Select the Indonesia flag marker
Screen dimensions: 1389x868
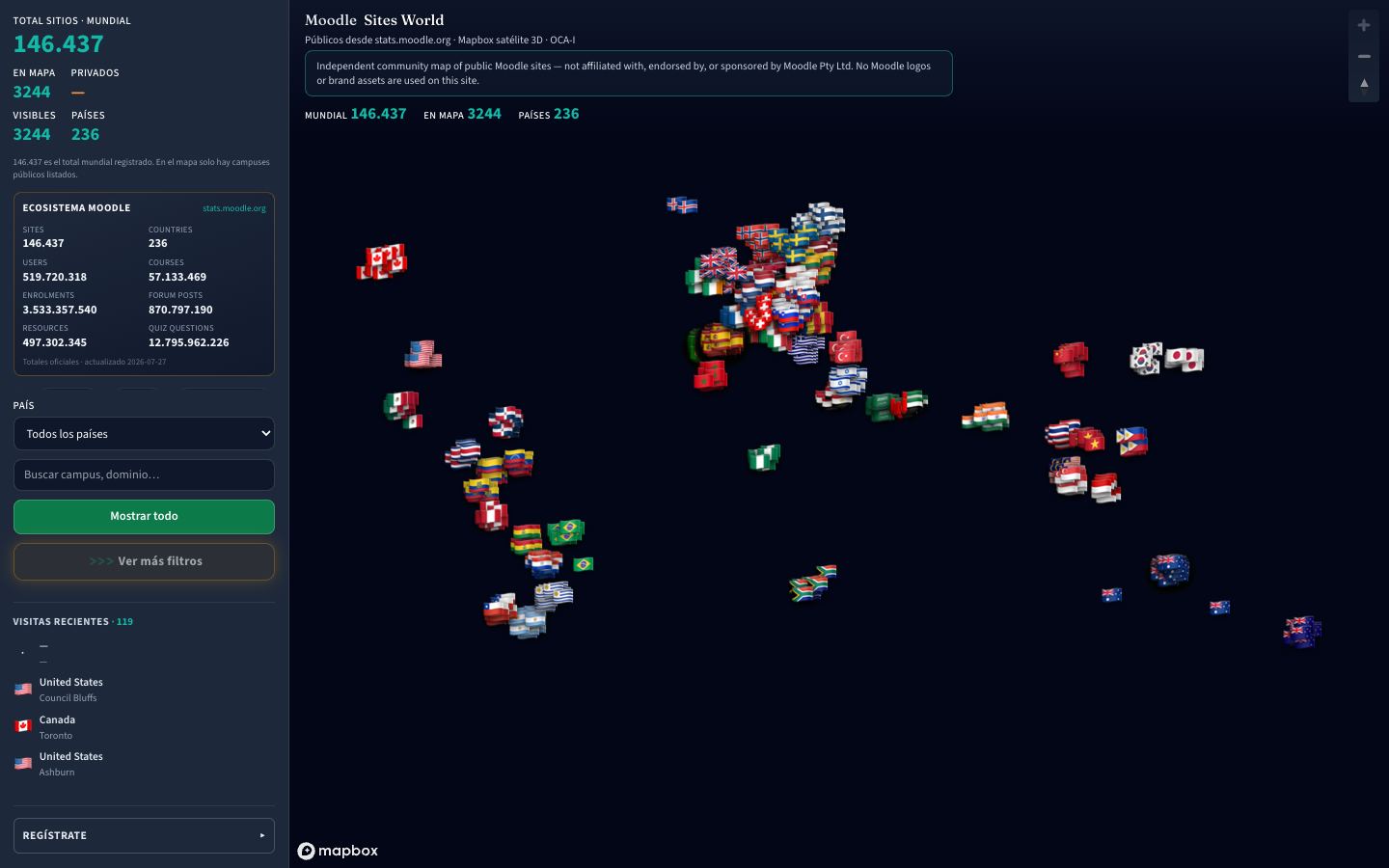[x=1105, y=488]
